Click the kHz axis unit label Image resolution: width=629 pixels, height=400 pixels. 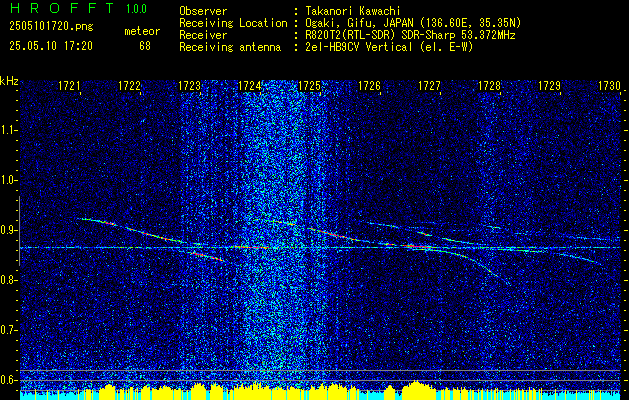click(9, 81)
